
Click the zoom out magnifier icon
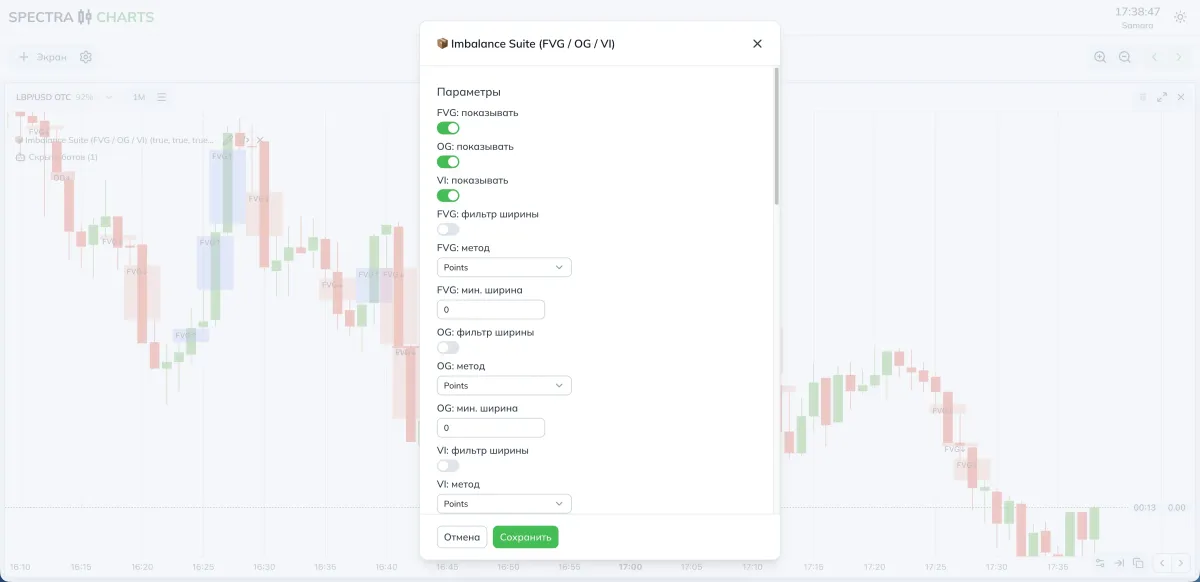click(1125, 56)
